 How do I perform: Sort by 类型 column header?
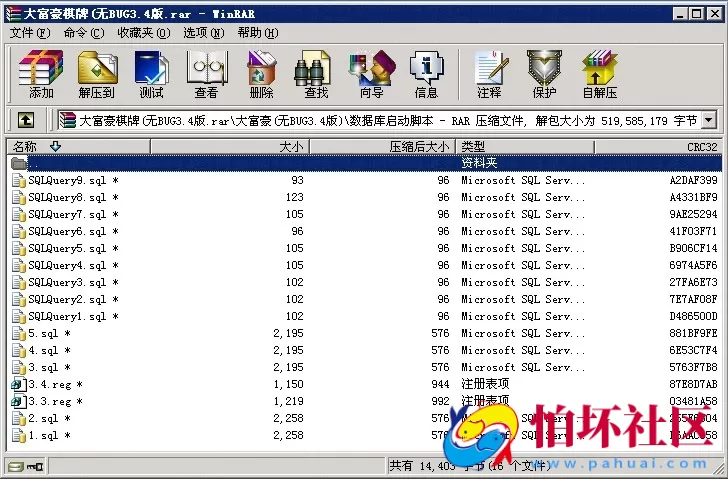(525, 147)
